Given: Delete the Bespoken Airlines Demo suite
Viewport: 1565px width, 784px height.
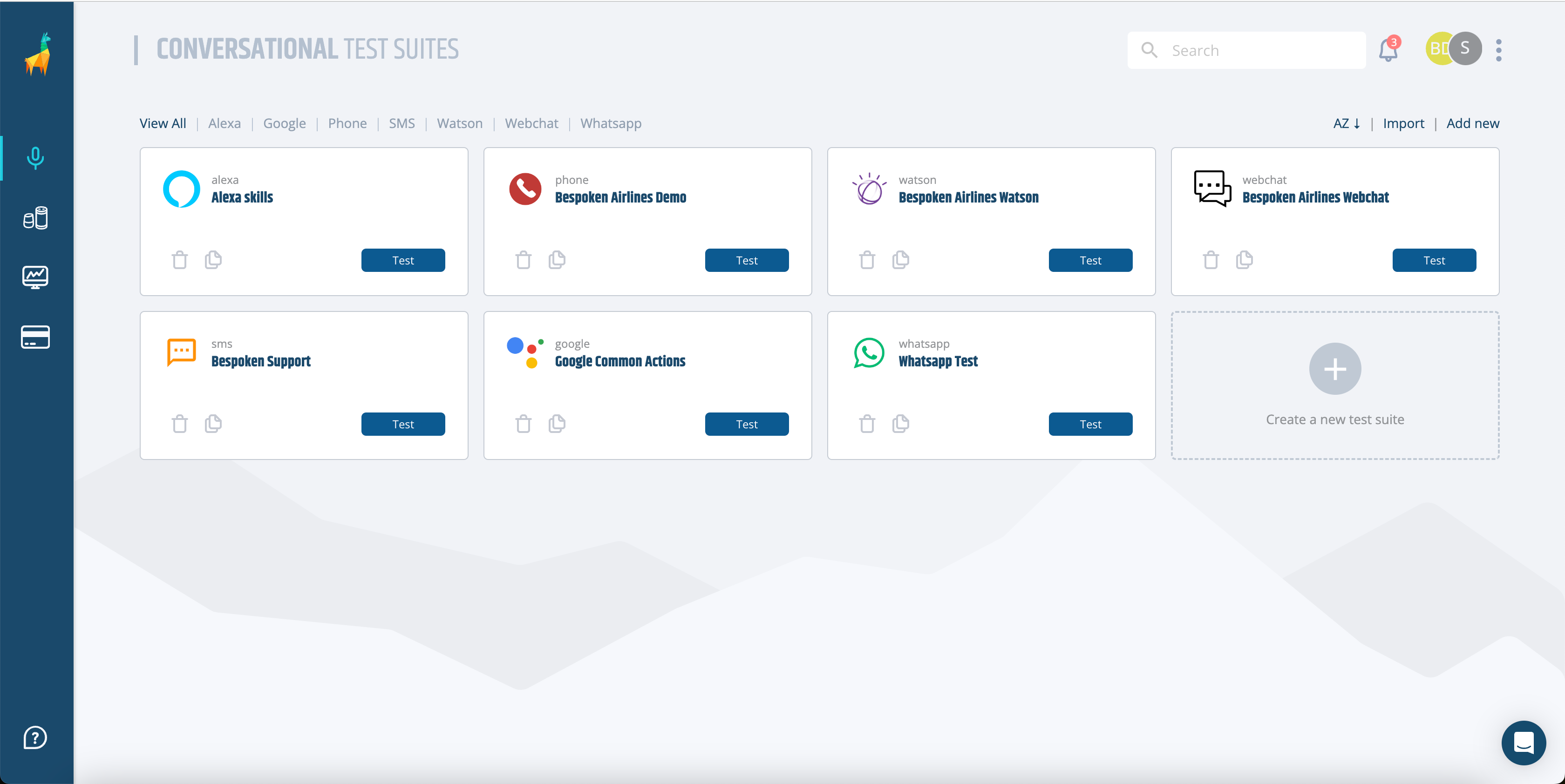Looking at the screenshot, I should [524, 260].
